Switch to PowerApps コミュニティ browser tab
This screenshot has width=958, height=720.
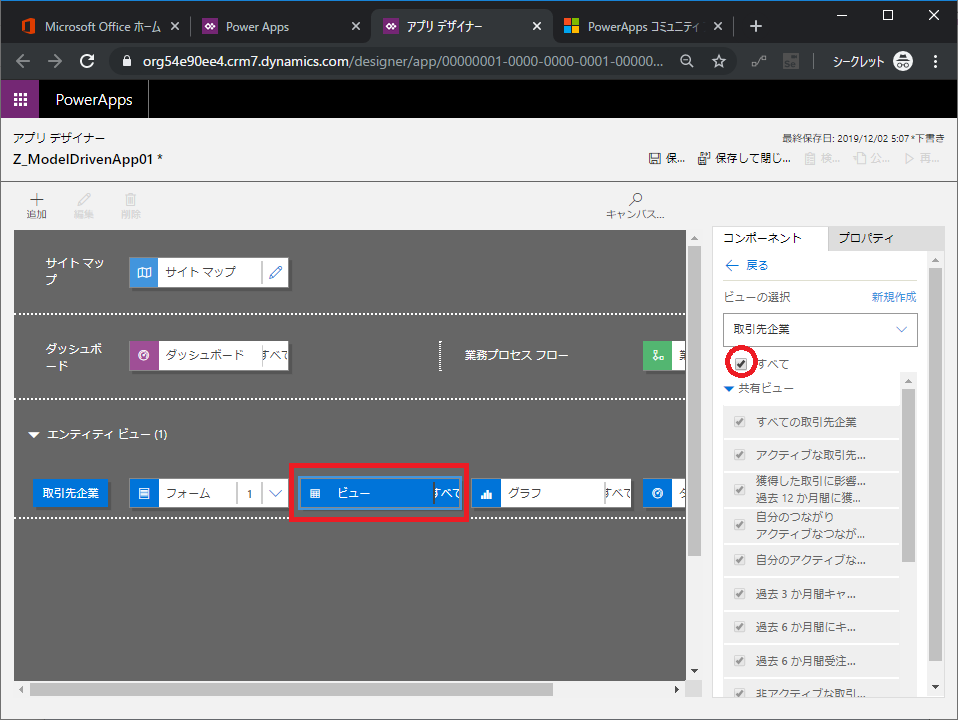point(642,26)
